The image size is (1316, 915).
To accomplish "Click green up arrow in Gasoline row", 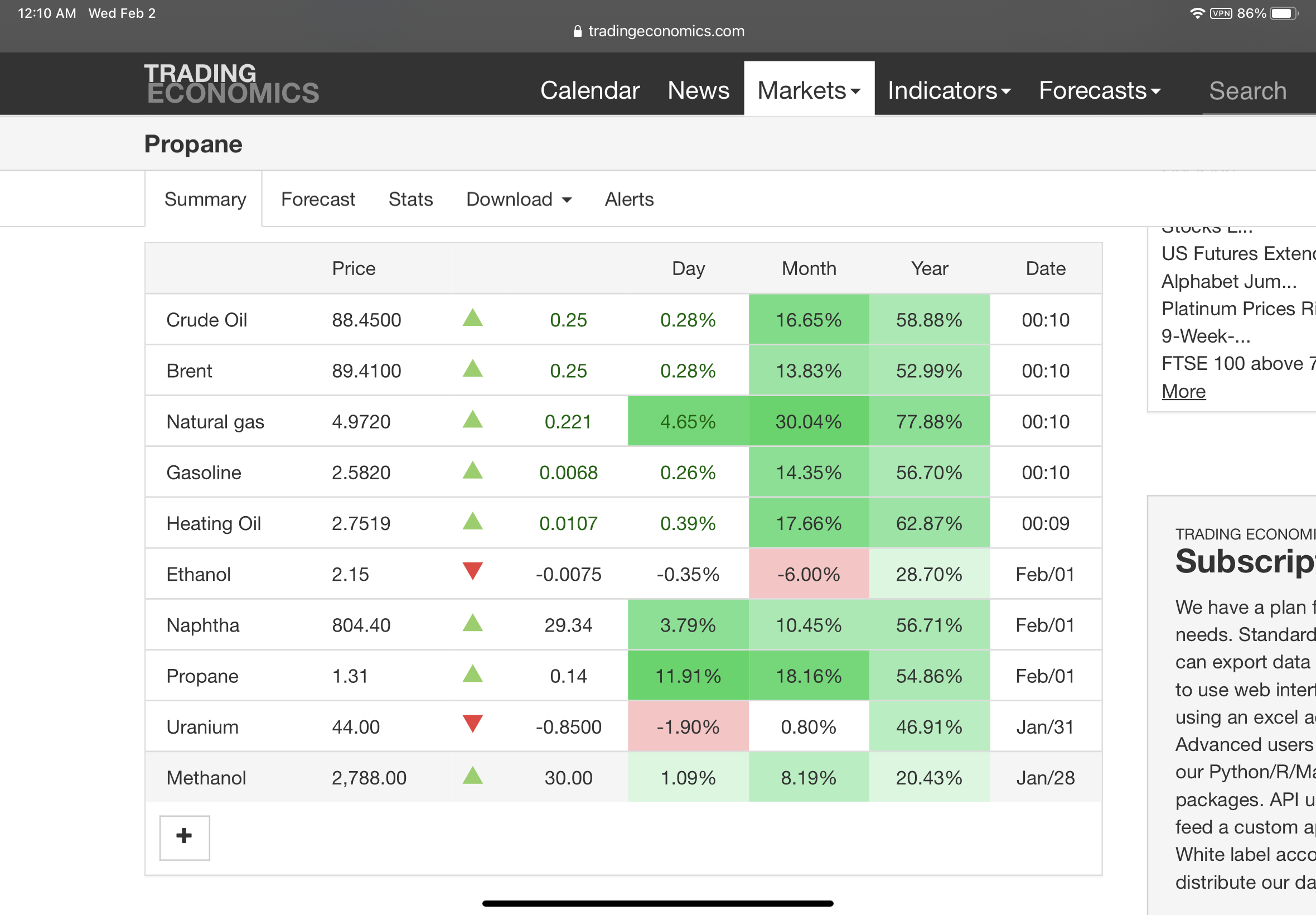I will tap(473, 470).
